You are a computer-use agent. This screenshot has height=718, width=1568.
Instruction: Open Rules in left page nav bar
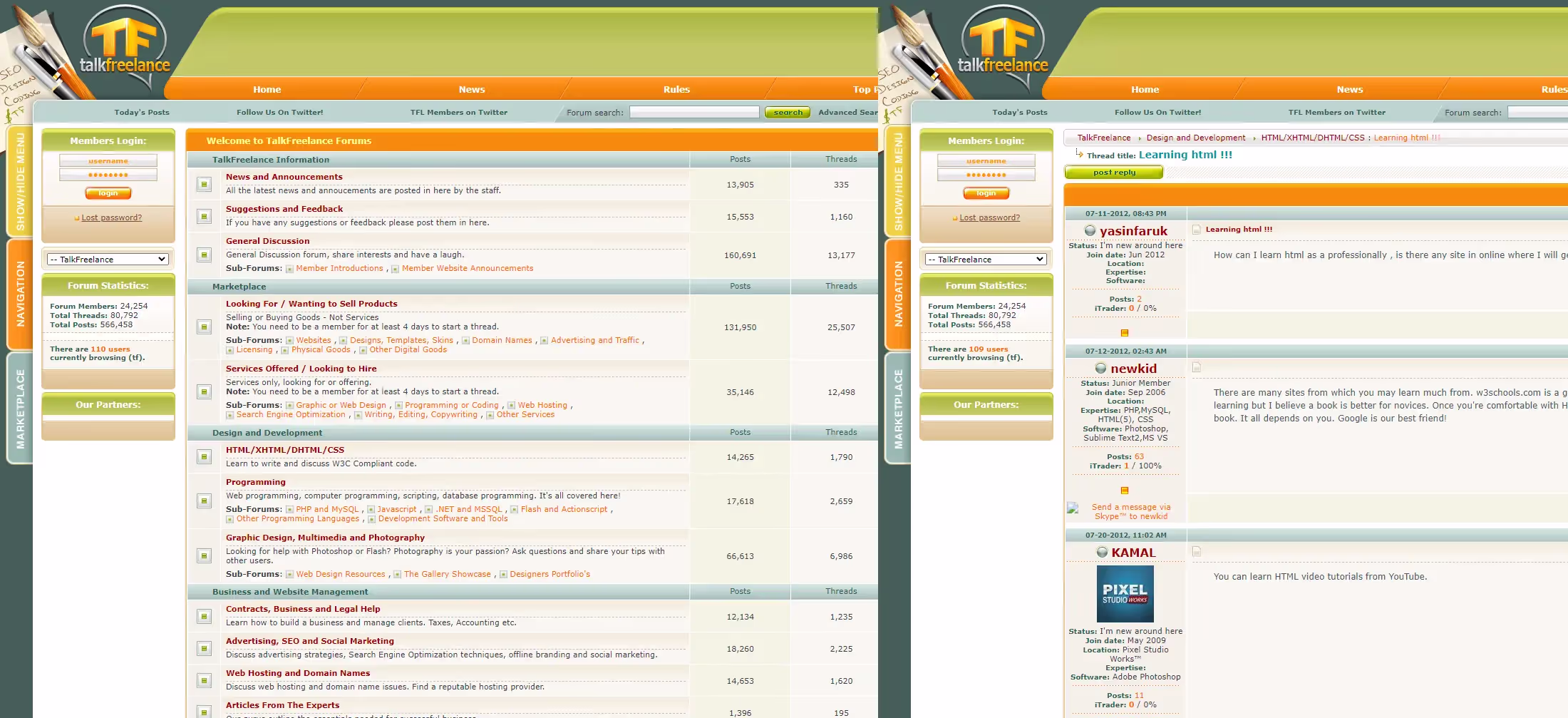tap(676, 89)
